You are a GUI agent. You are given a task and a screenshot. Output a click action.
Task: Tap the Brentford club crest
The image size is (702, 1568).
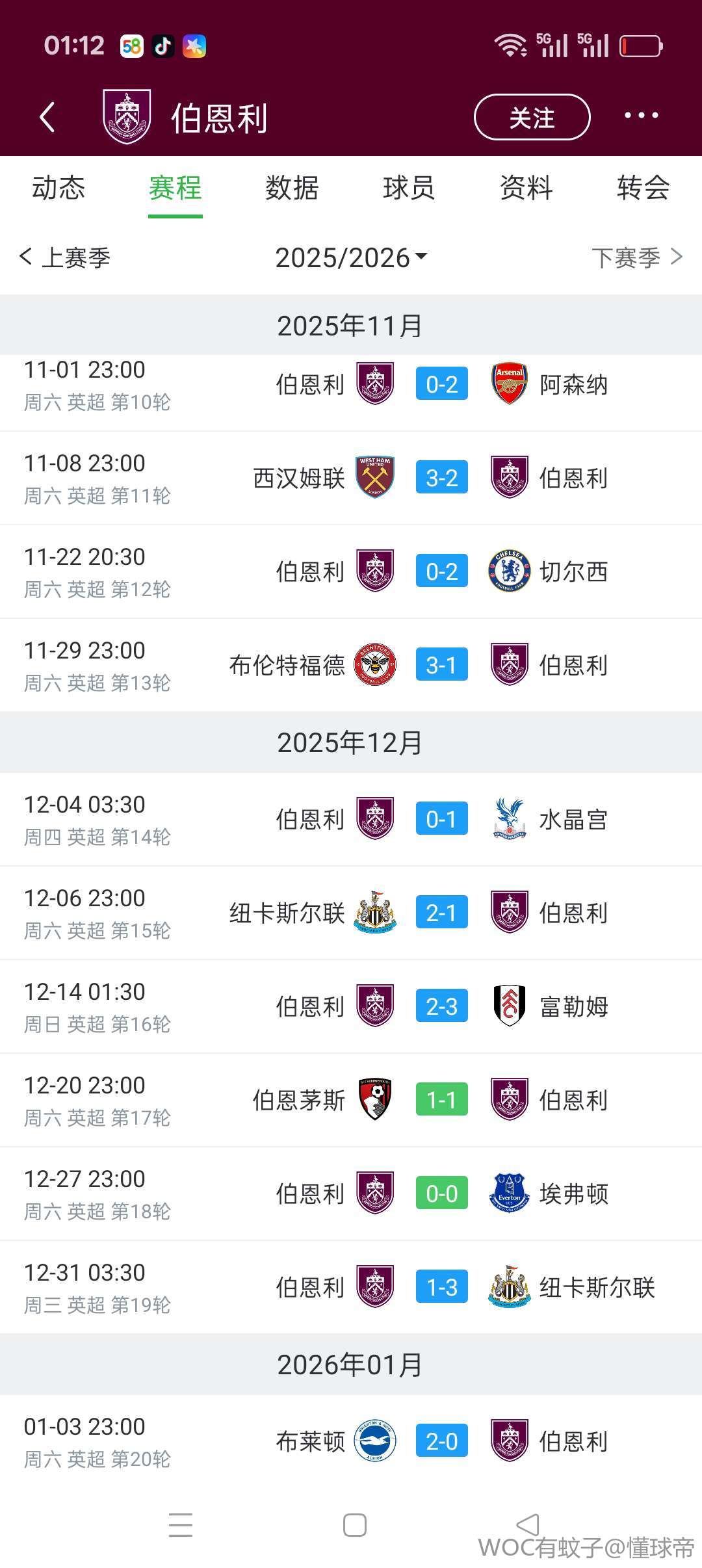[x=375, y=665]
